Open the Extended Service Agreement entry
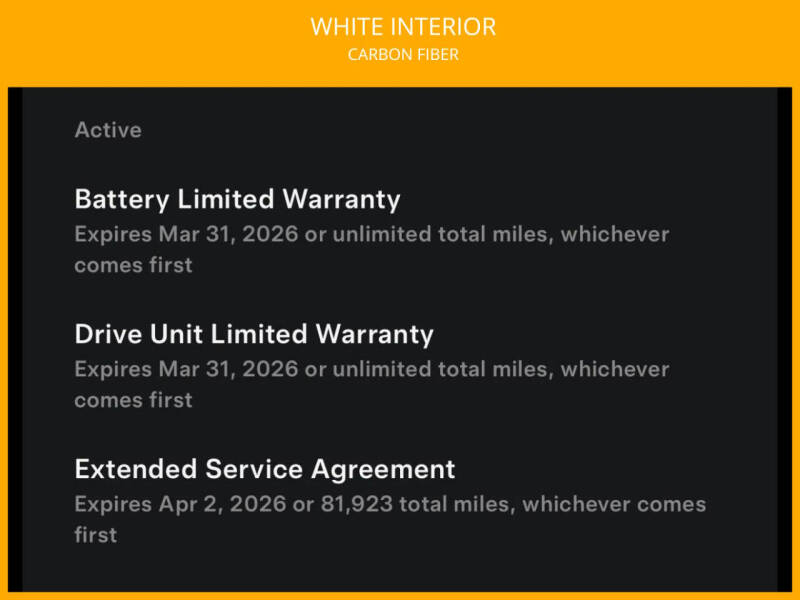The height and width of the screenshot is (600, 800). [265, 468]
